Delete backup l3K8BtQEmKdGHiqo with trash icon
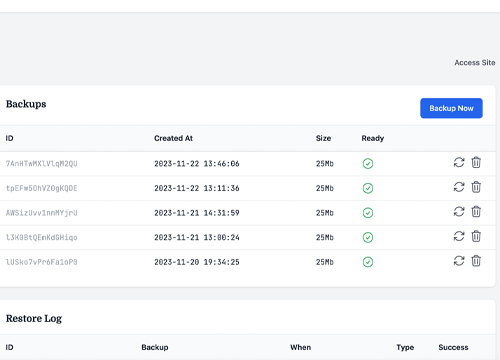 click(476, 236)
